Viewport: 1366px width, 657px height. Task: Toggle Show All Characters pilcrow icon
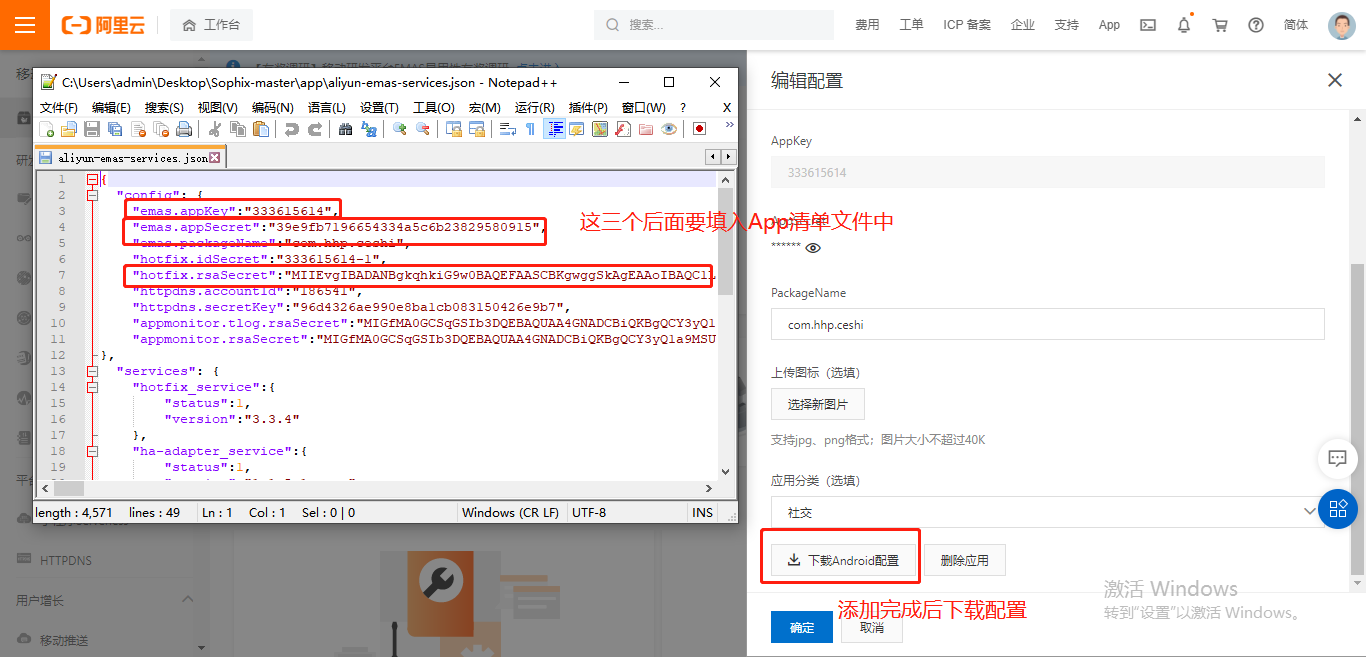(530, 129)
